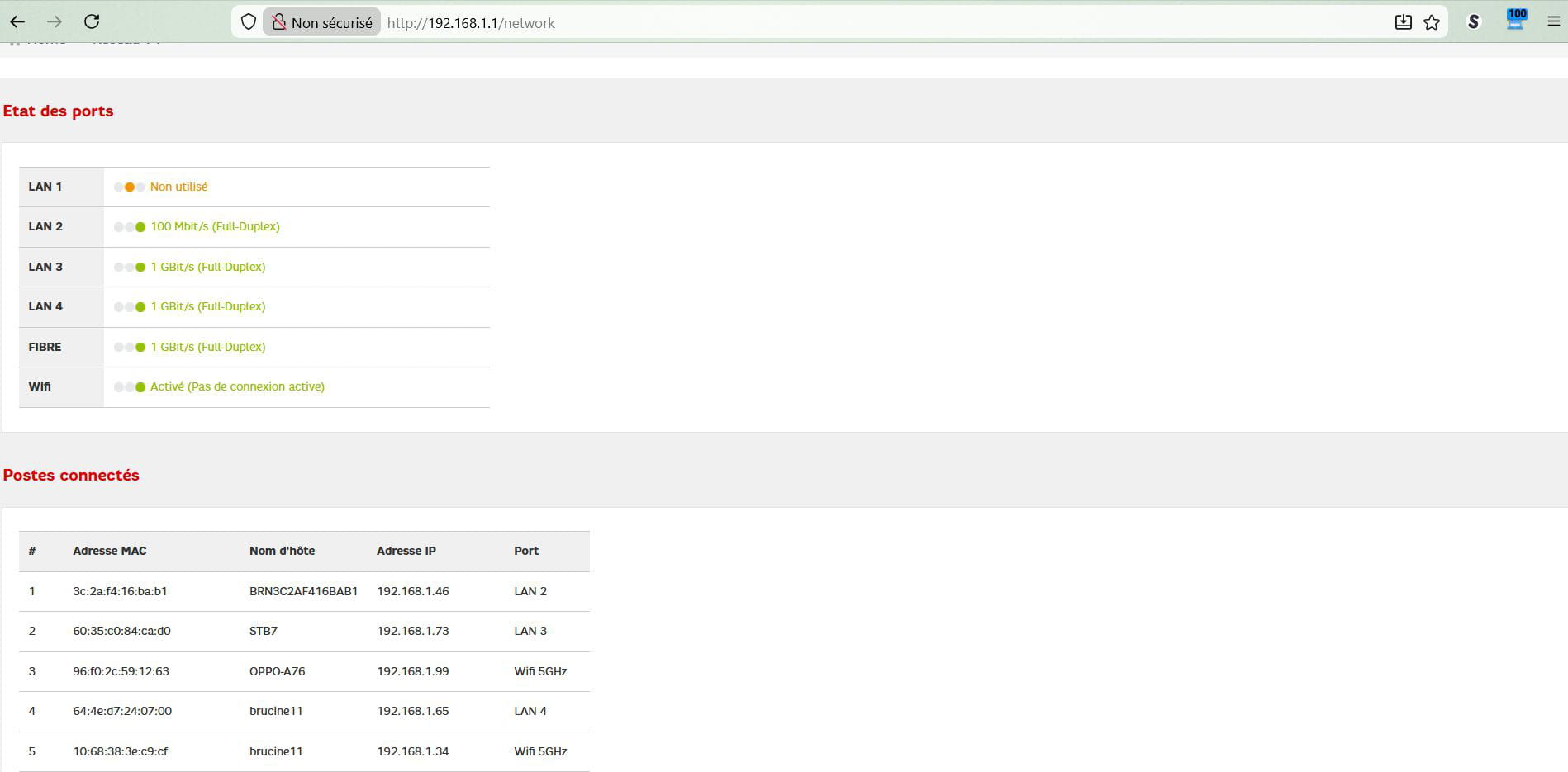Select the STB7 hostname
Screen dimensions: 1568x772
coord(264,631)
